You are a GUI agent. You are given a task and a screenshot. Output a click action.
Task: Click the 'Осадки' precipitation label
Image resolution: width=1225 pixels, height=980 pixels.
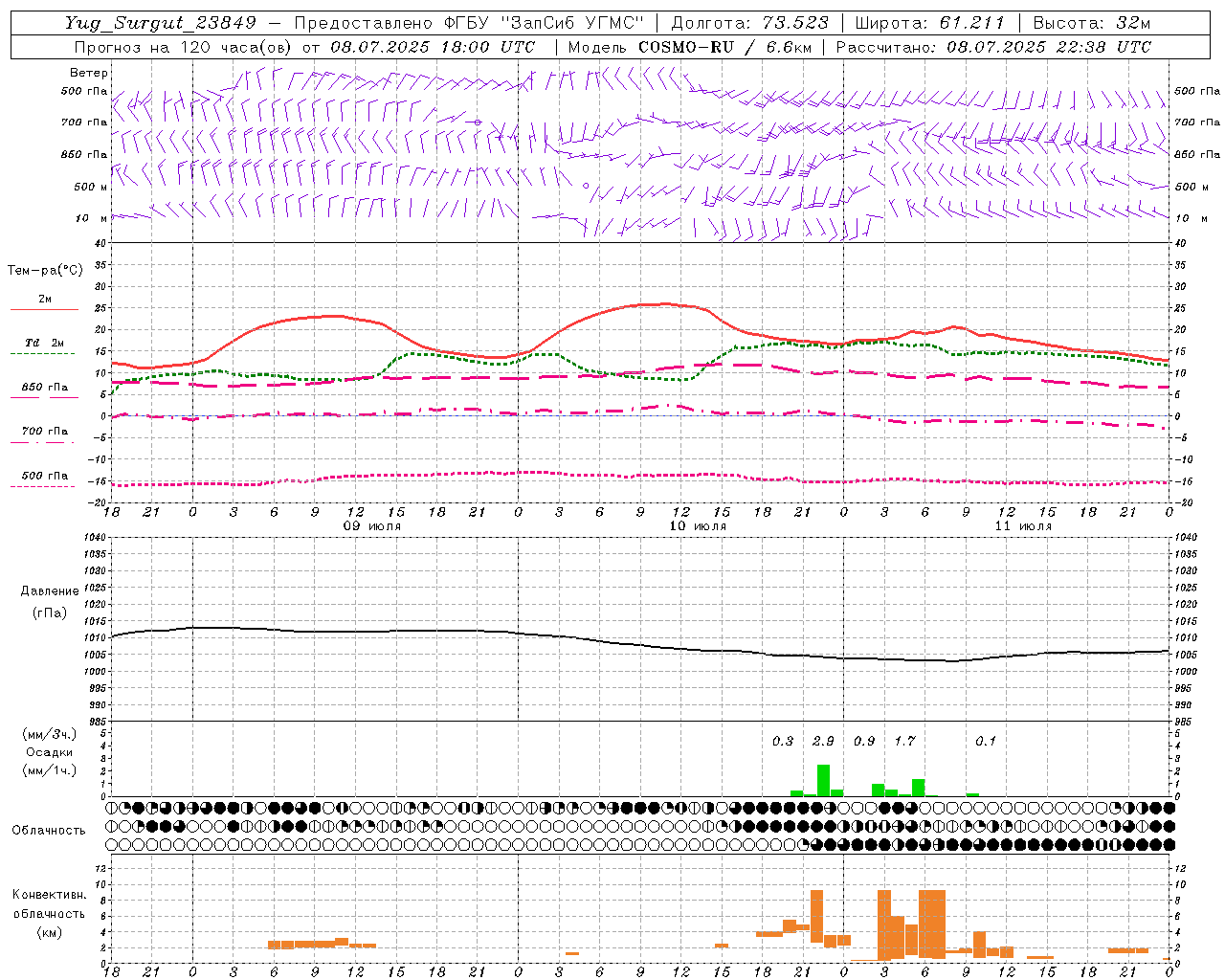click(49, 752)
